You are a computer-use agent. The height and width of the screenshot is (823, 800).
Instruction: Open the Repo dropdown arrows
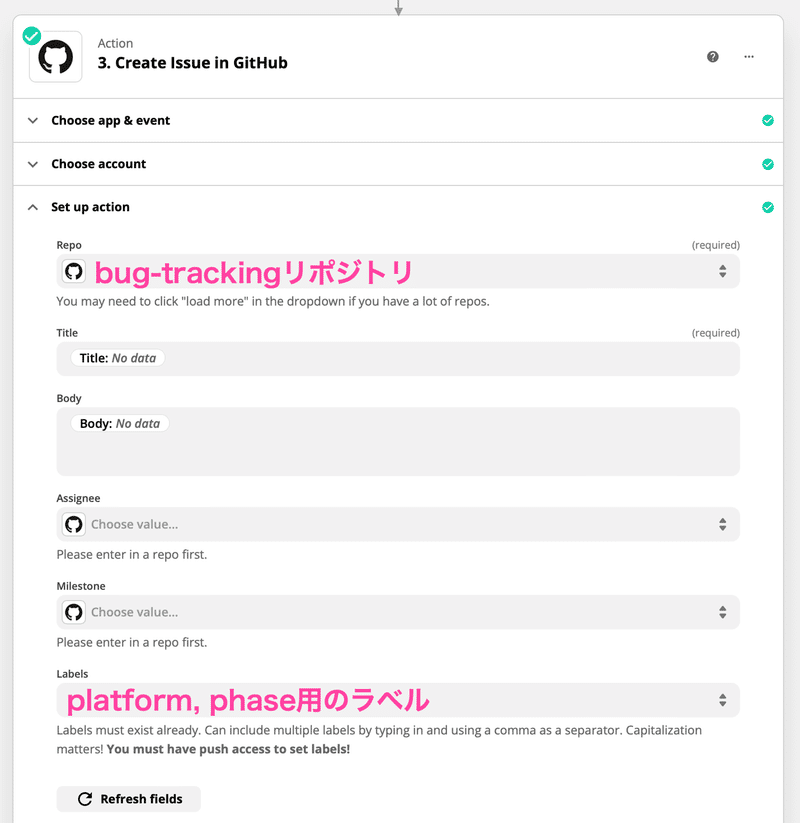[723, 271]
